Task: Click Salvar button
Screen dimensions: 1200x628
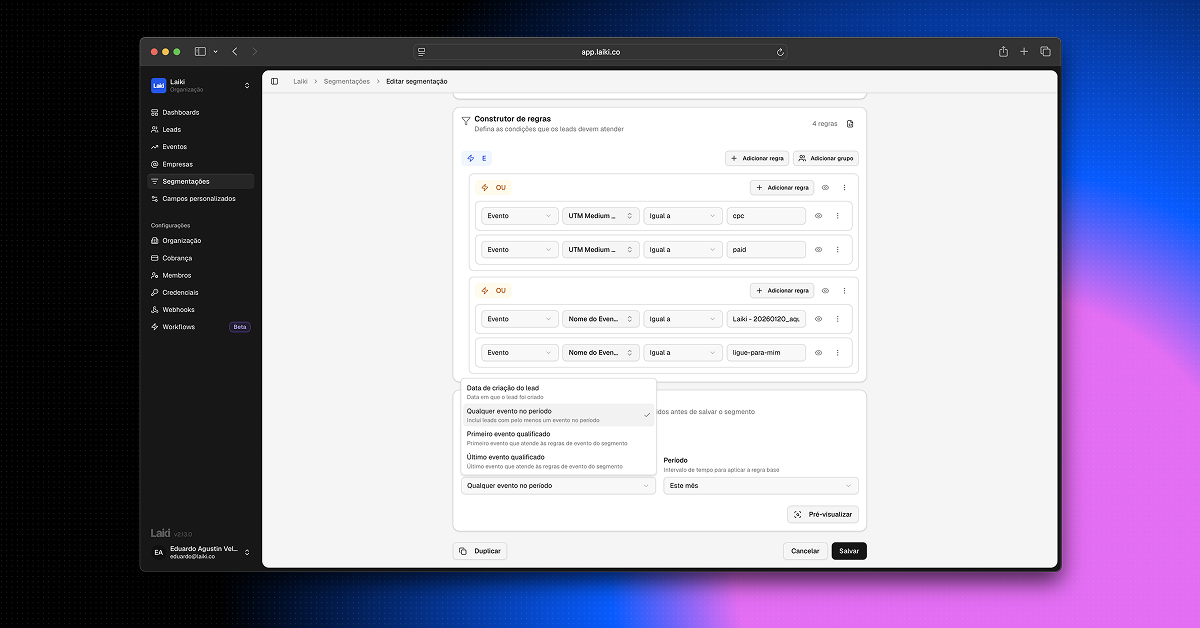Action: [849, 551]
